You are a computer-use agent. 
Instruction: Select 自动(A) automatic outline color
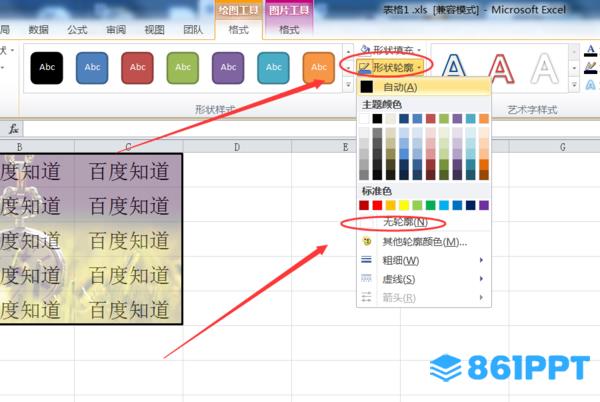[424, 87]
